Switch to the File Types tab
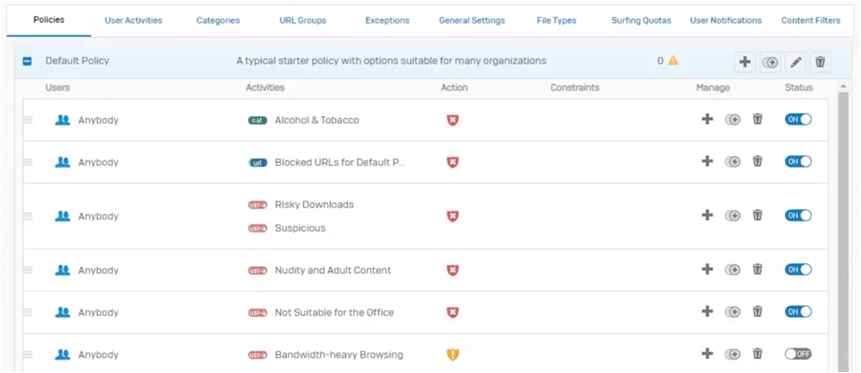Image resolution: width=861 pixels, height=373 pixels. click(x=556, y=20)
